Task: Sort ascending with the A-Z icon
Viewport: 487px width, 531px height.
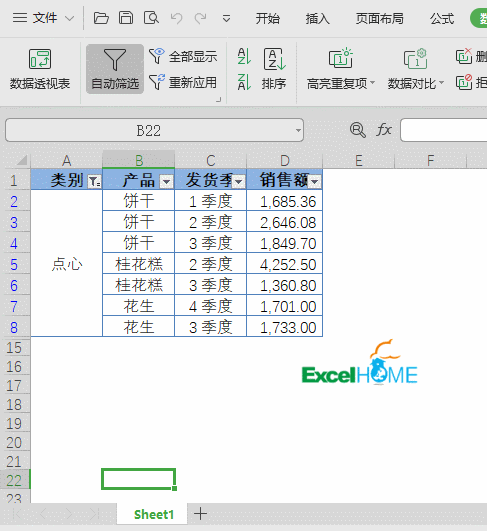Action: [244, 56]
